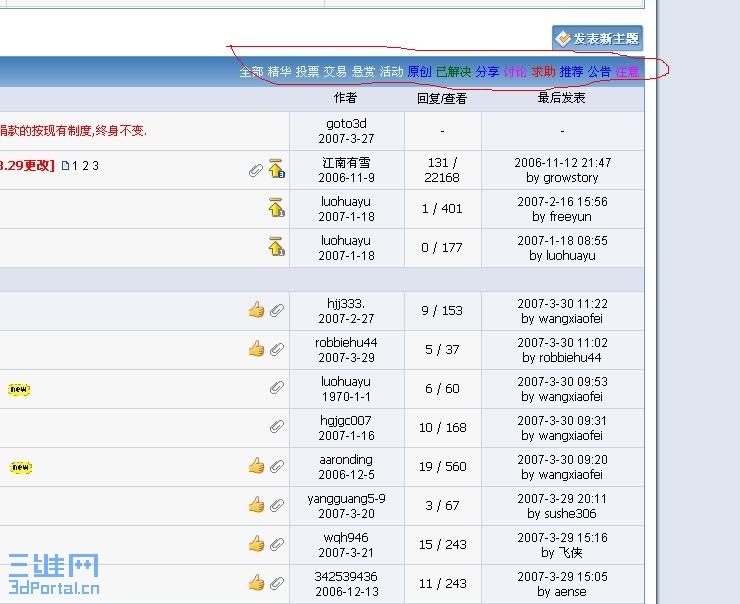Filter threads by 原创 category
Image resolution: width=740 pixels, height=604 pixels.
(x=420, y=72)
